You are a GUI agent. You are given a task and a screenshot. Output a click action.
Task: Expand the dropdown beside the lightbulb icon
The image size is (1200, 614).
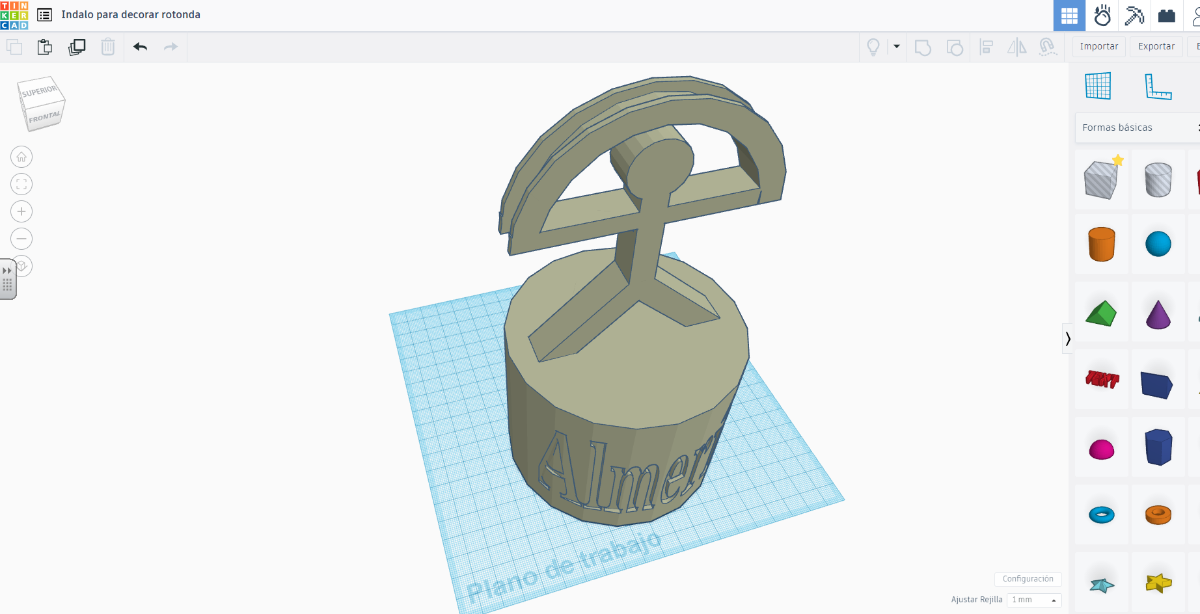[897, 46]
